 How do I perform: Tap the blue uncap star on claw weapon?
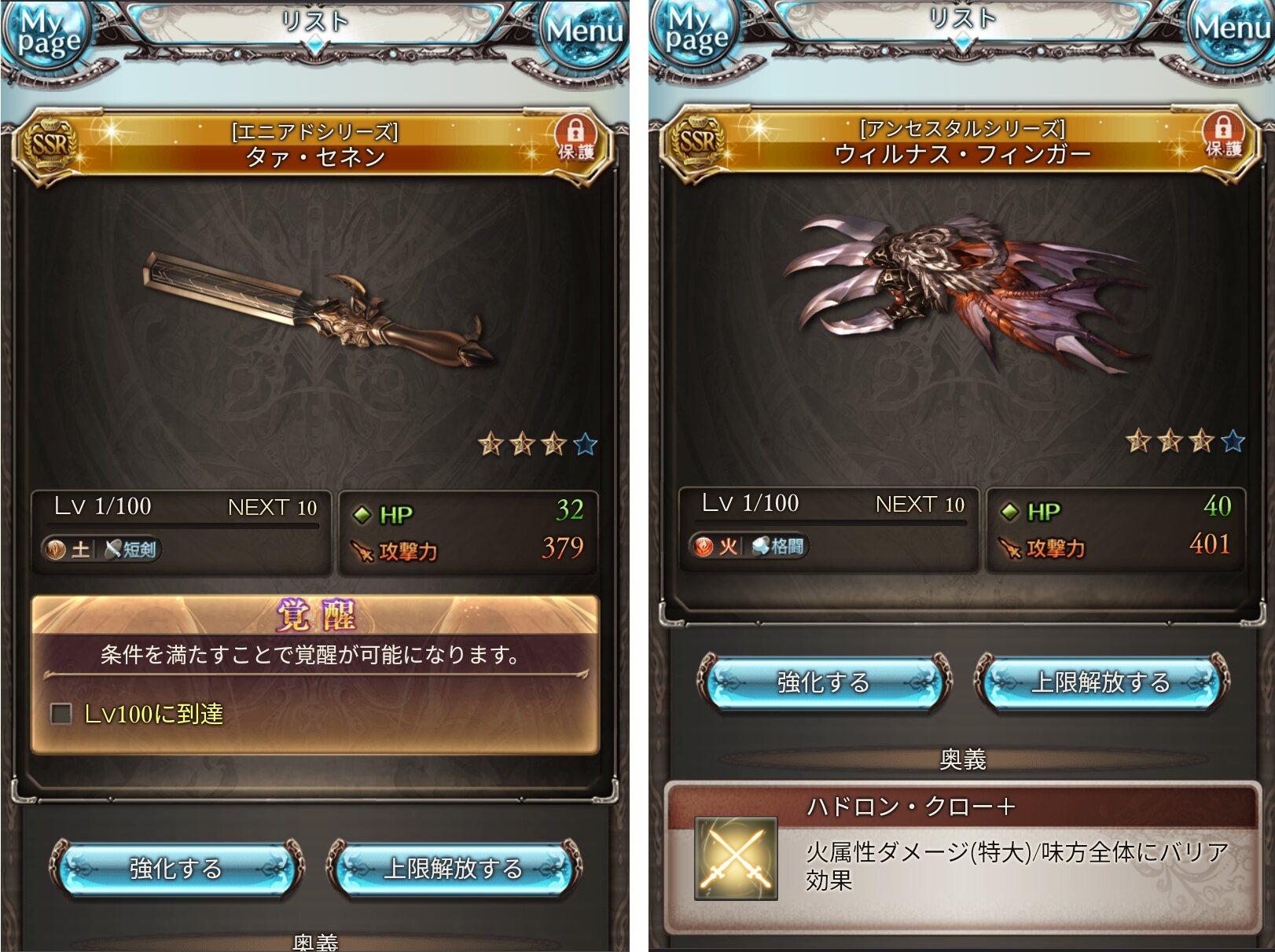[1233, 441]
